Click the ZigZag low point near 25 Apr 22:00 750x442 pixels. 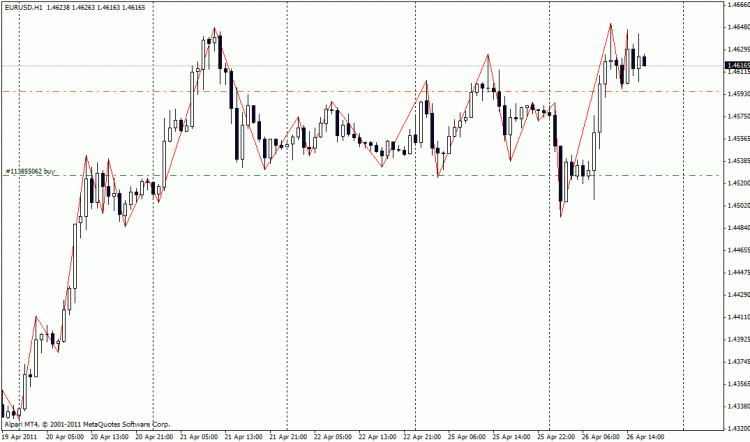click(562, 216)
